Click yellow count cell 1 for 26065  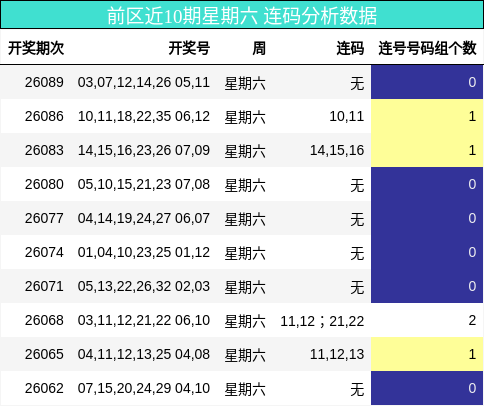click(427, 354)
